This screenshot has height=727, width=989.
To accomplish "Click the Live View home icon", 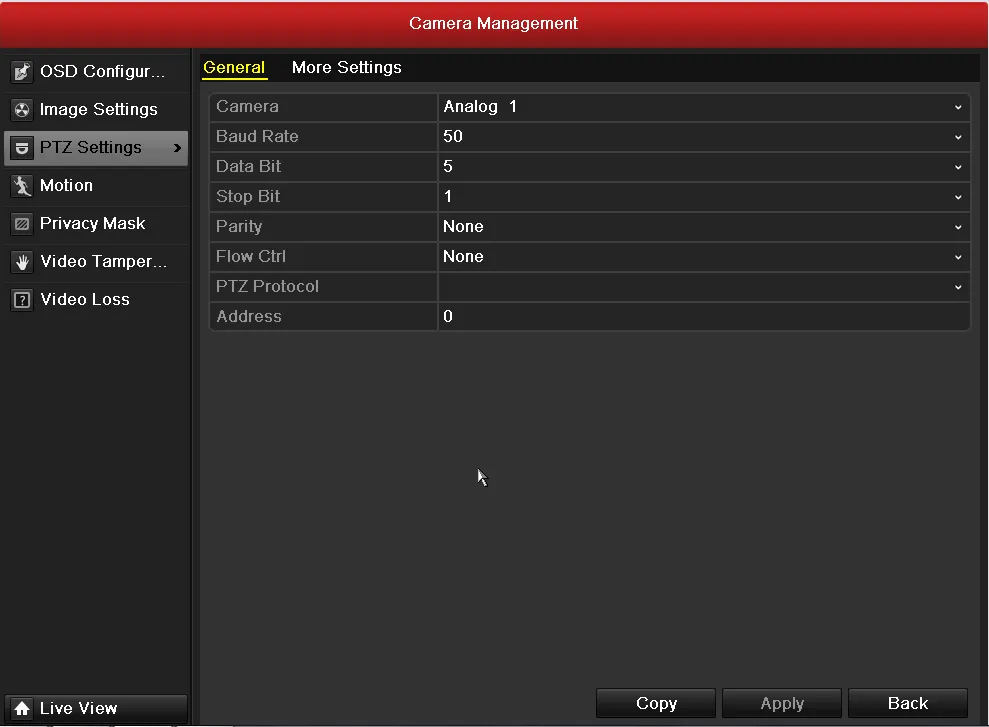I will 21,708.
